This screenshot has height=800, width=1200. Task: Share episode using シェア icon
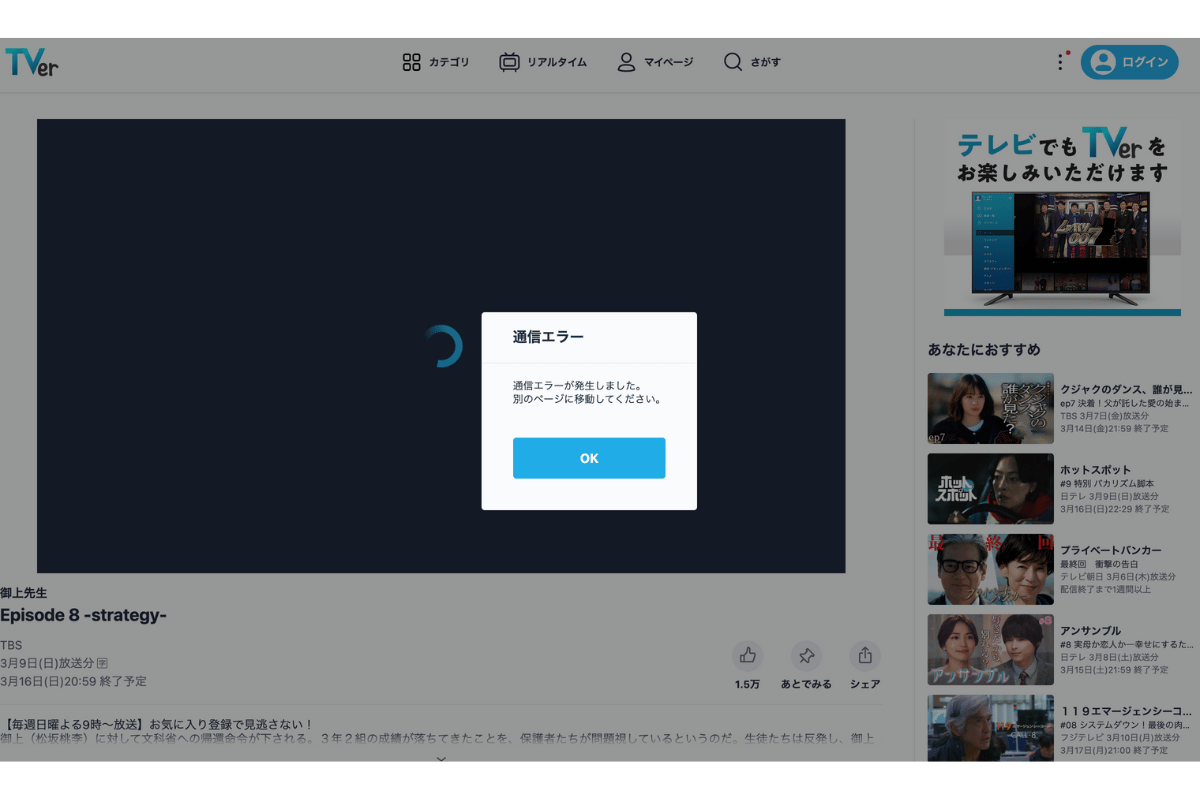(x=865, y=657)
